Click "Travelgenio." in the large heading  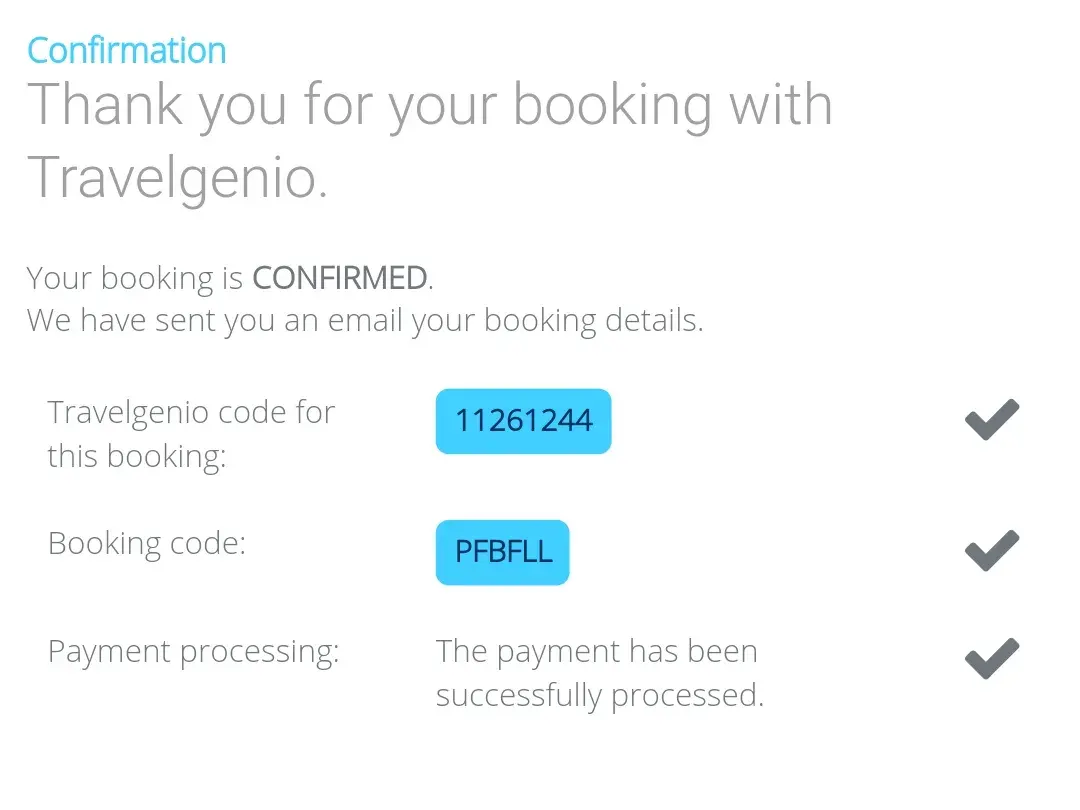(177, 176)
